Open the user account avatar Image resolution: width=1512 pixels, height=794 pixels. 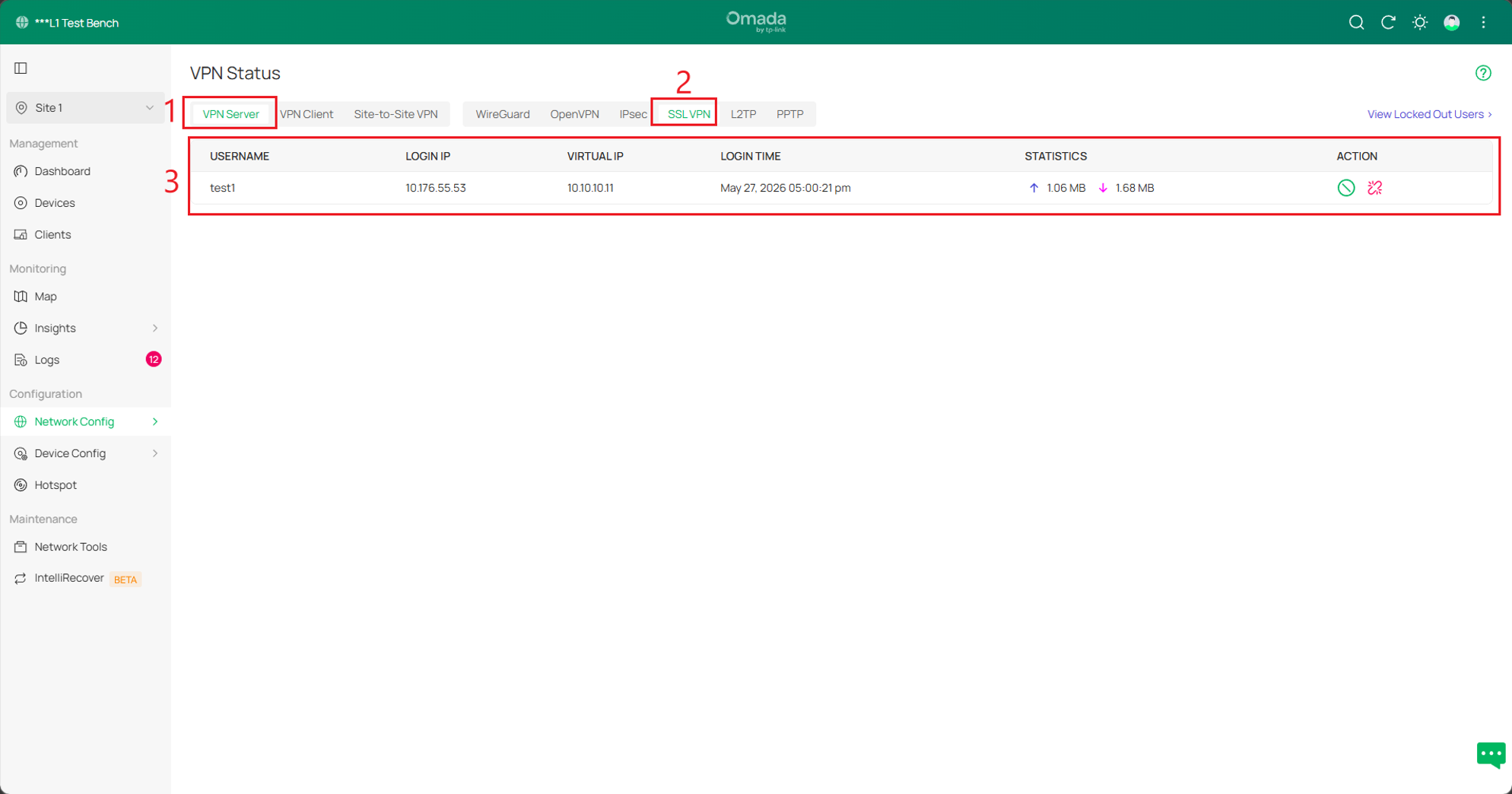click(1452, 23)
